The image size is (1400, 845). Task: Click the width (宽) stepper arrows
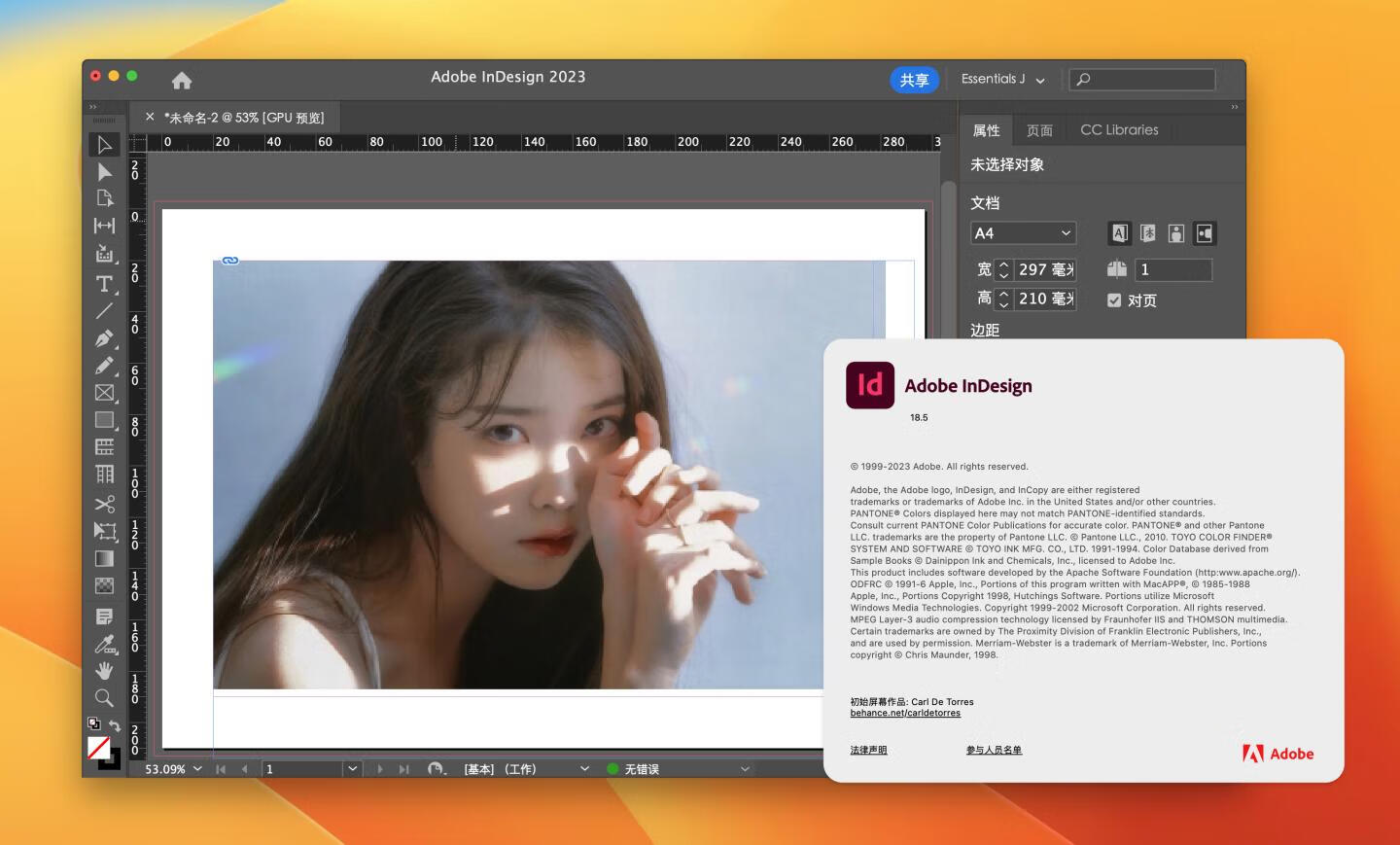tap(1004, 269)
